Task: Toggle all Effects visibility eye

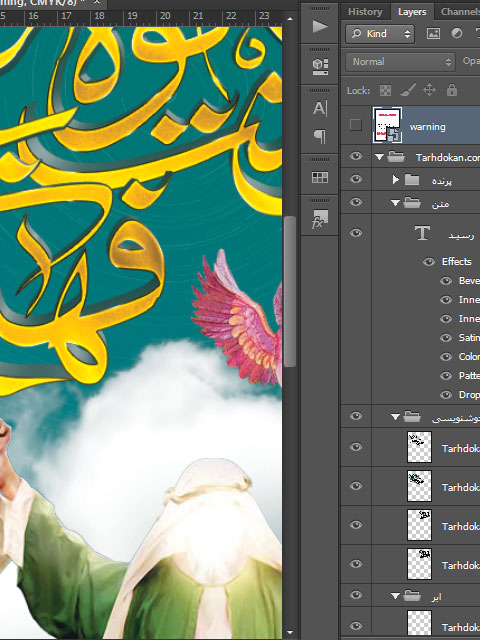Action: (x=429, y=262)
